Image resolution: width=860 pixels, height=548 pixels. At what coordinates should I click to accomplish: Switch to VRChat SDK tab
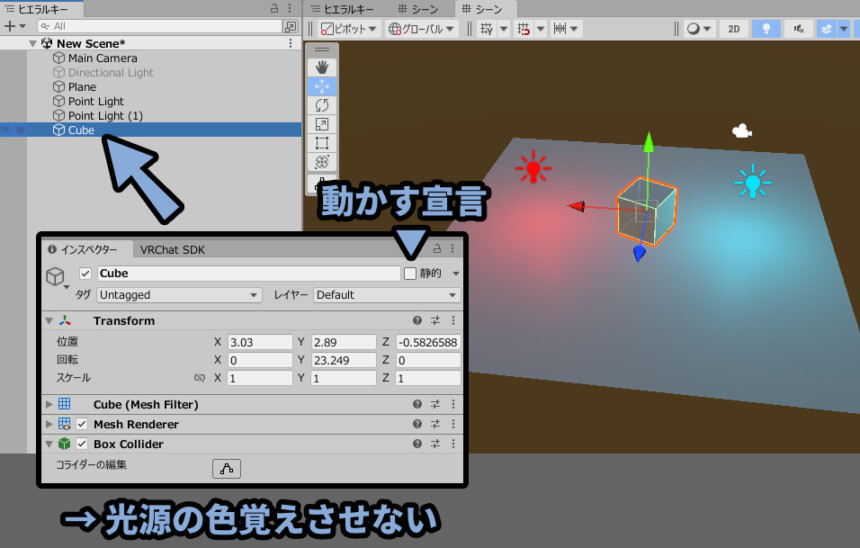tap(172, 250)
